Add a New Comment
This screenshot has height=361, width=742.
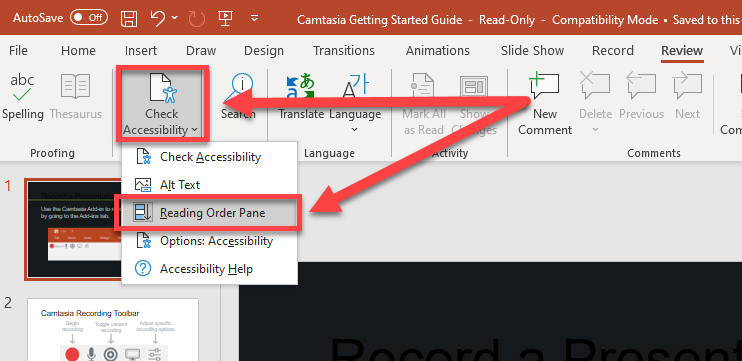[545, 104]
